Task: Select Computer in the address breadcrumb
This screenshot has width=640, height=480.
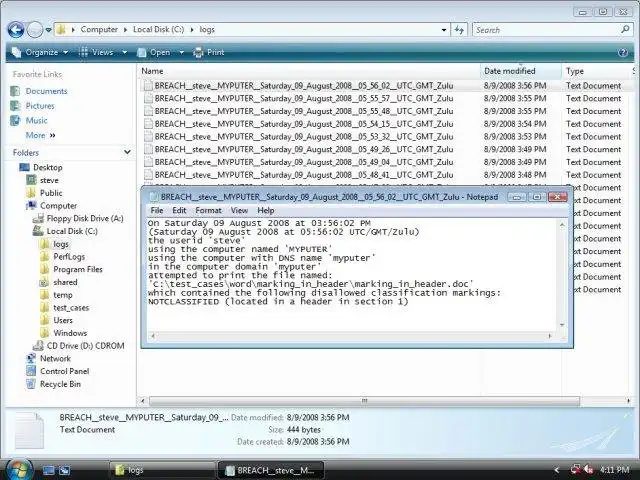Action: pos(99,29)
